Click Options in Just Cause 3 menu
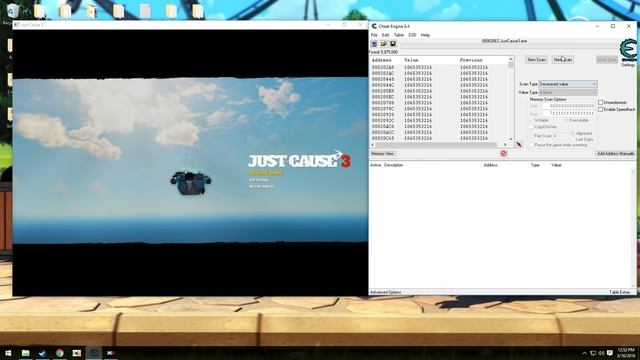The image size is (640, 360). pyautogui.click(x=258, y=180)
